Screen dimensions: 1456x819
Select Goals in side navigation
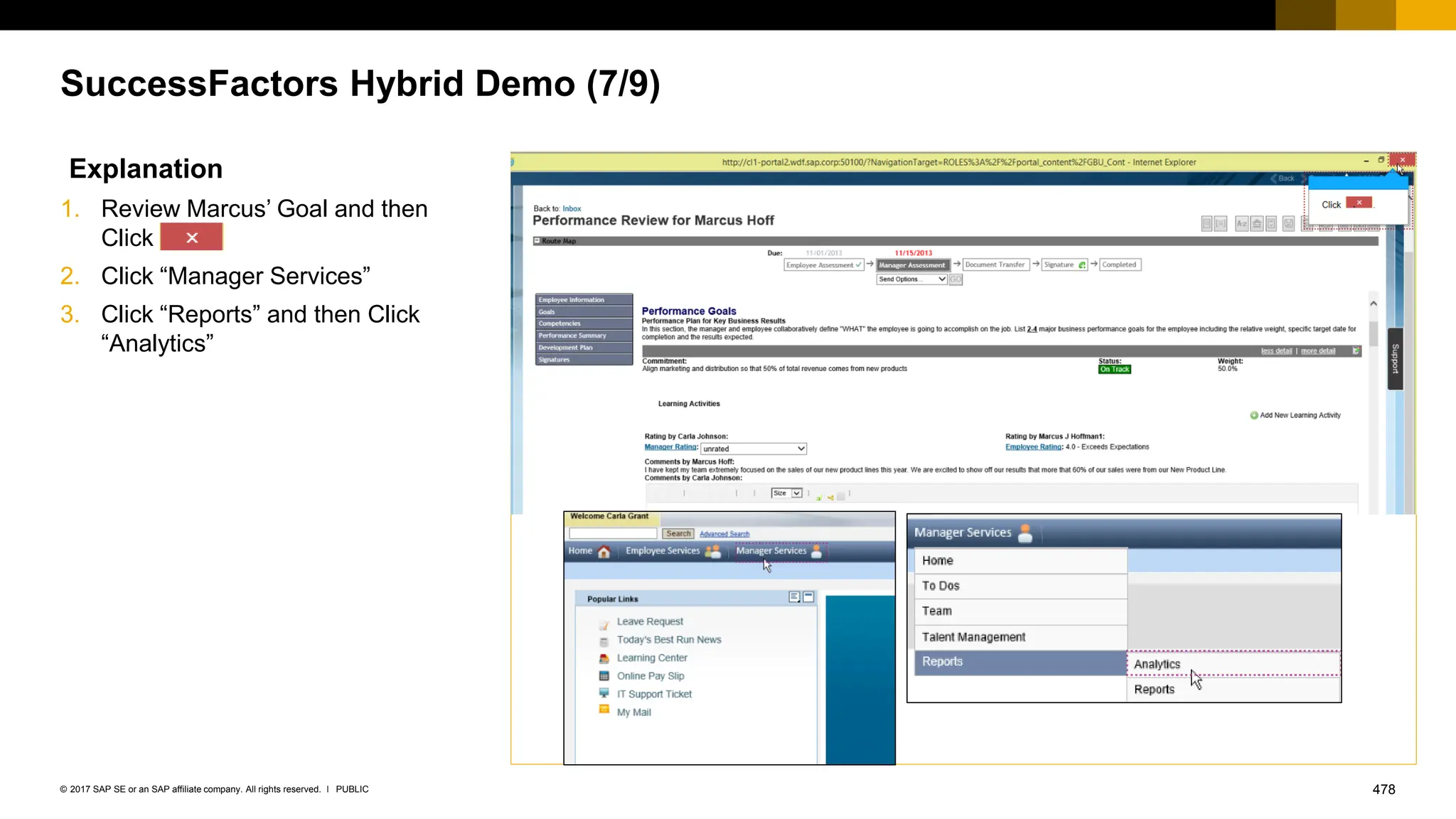pos(584,312)
